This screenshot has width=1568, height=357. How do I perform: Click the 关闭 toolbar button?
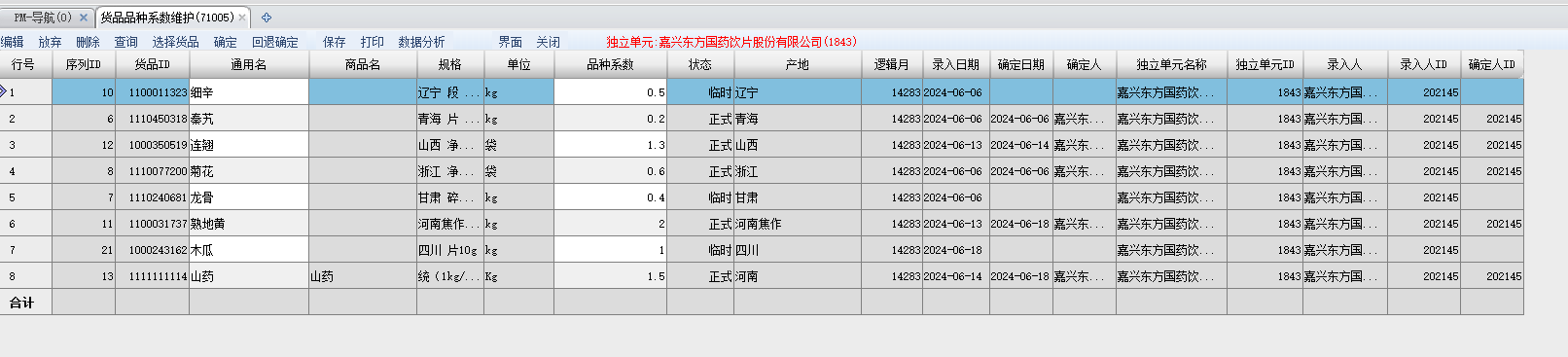coord(549,42)
